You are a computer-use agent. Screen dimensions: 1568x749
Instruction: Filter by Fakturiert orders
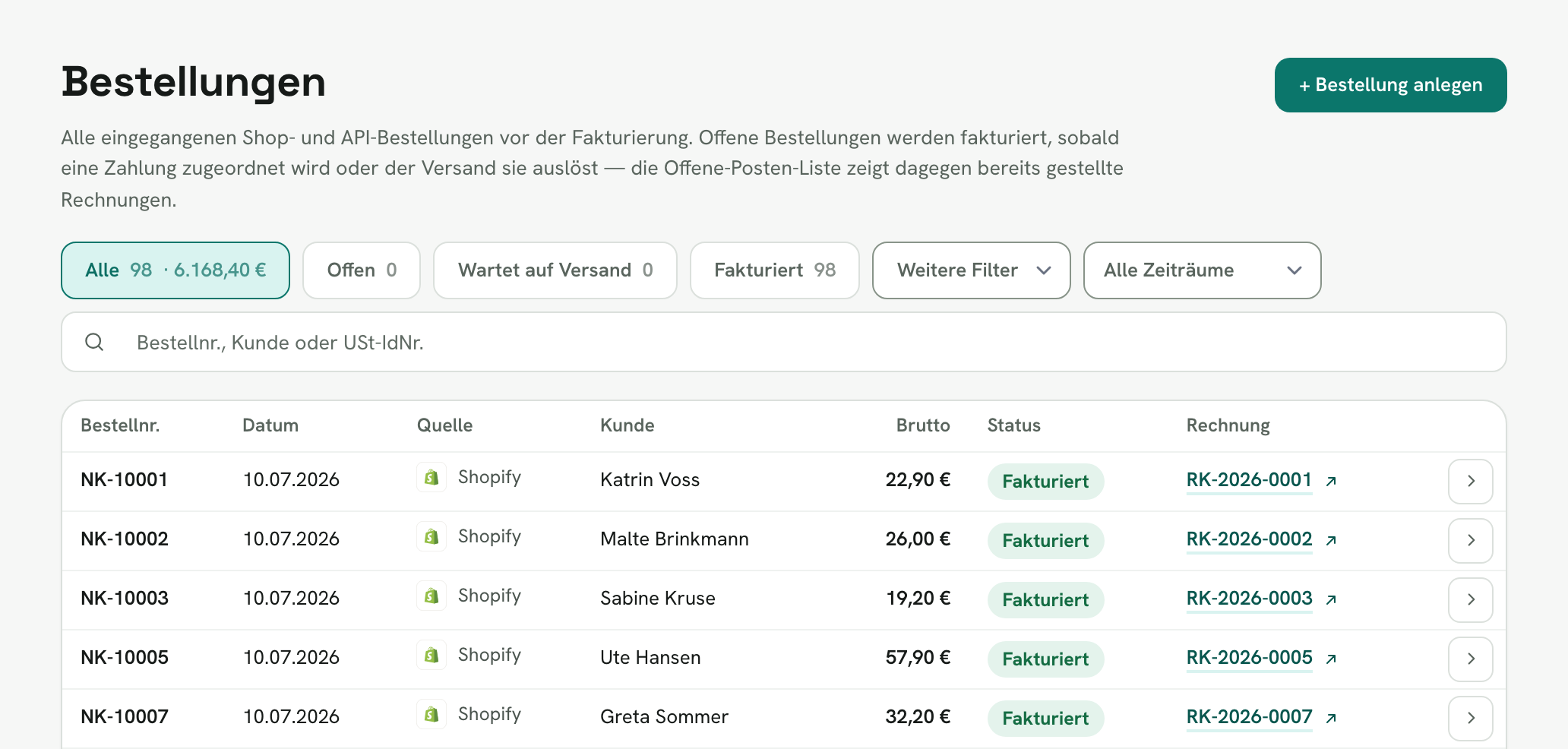[775, 270]
